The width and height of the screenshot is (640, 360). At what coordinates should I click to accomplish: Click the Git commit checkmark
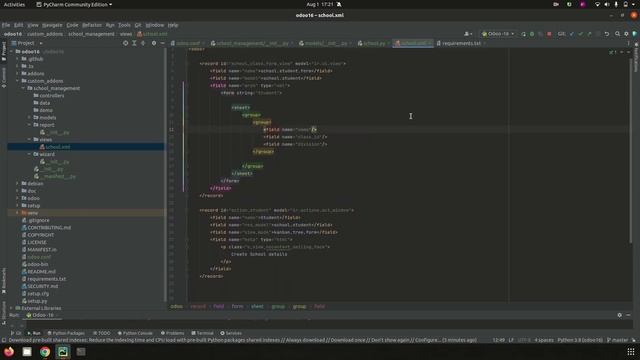tap(580, 34)
